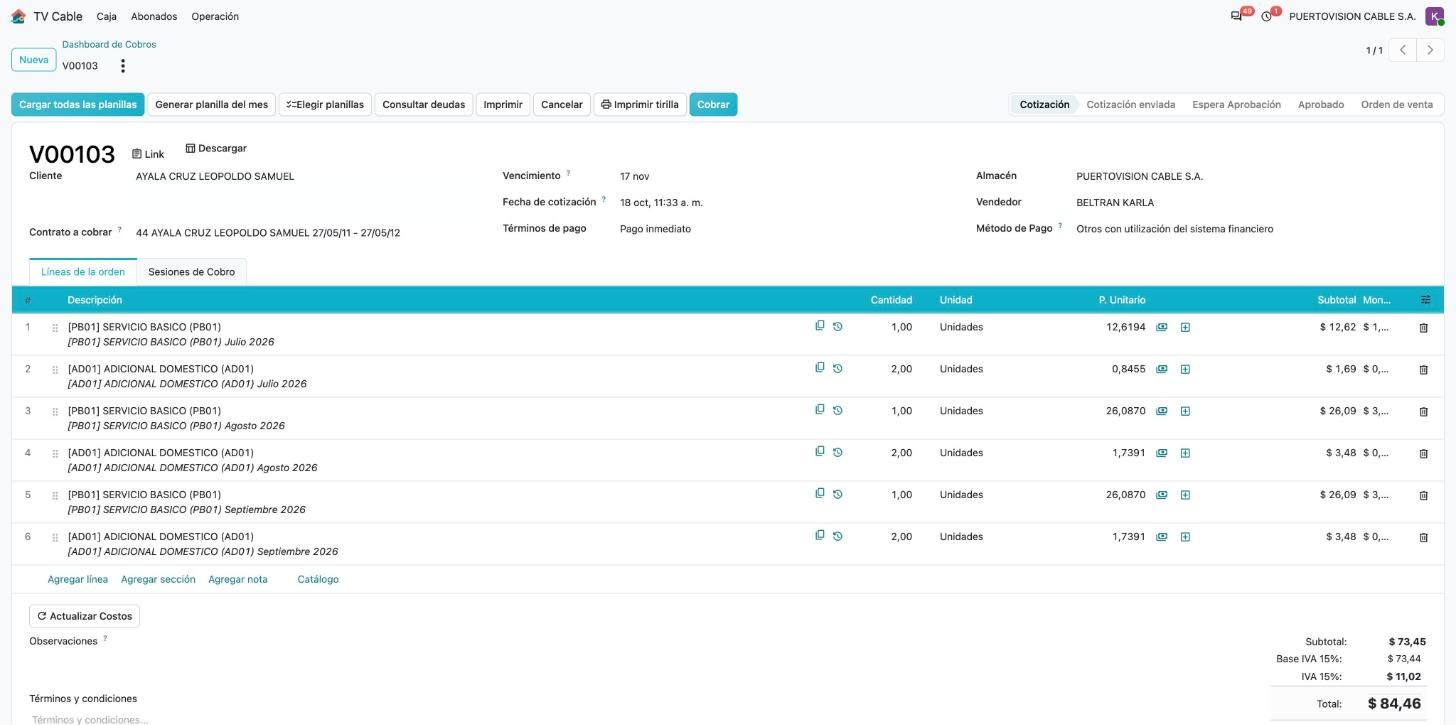Image resolution: width=1456 pixels, height=725 pixels.
Task: Click the Actualizar Costos button
Action: (84, 616)
